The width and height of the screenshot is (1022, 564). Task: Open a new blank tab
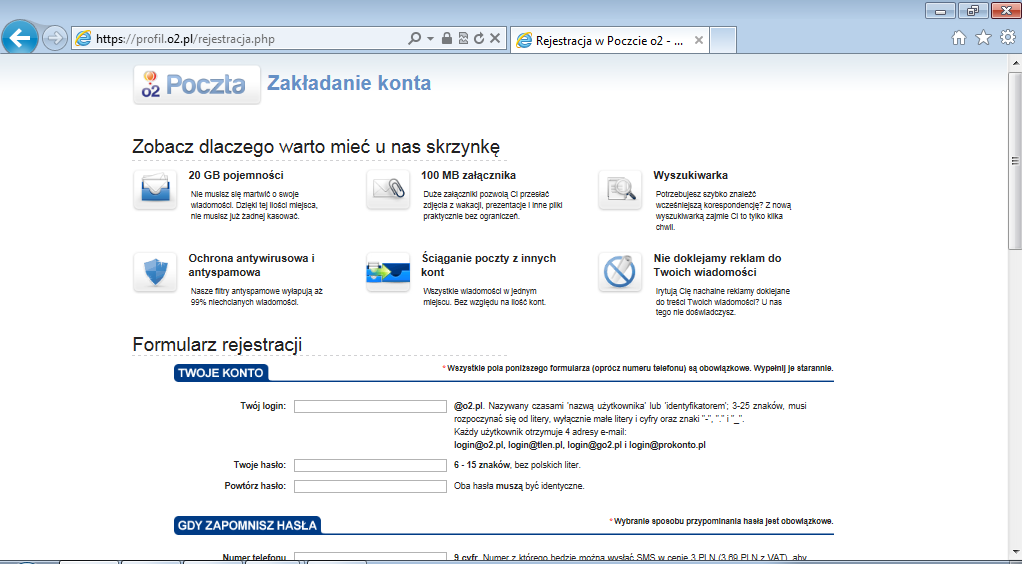(722, 40)
